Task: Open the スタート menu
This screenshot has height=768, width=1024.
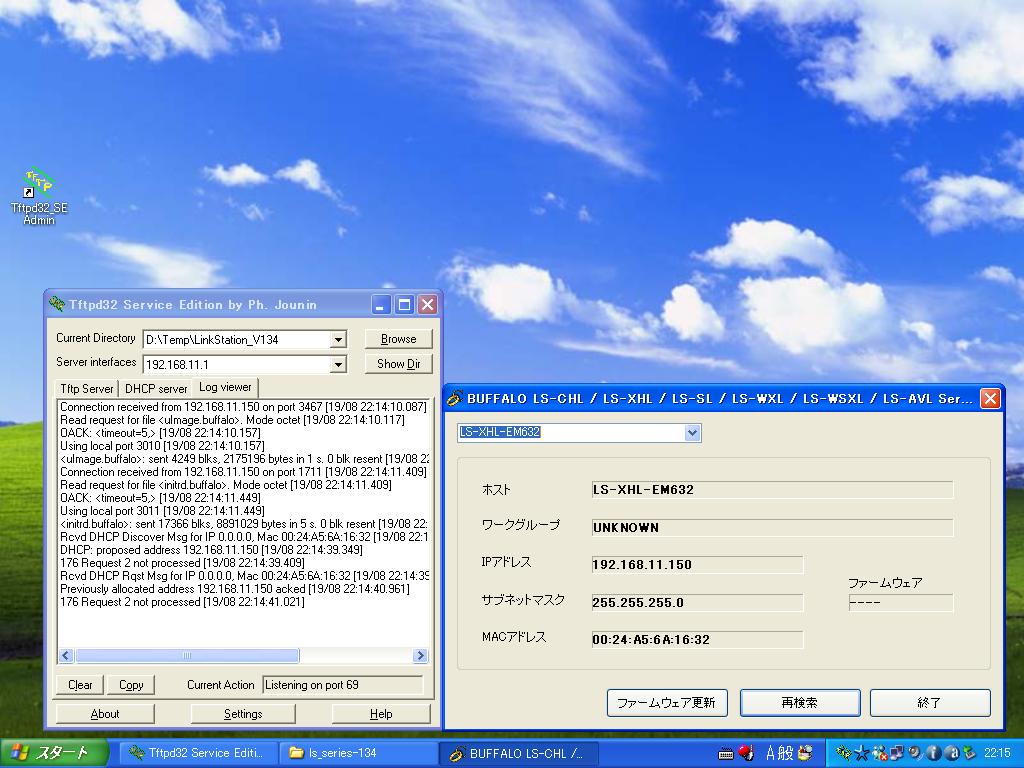Action: [55, 753]
